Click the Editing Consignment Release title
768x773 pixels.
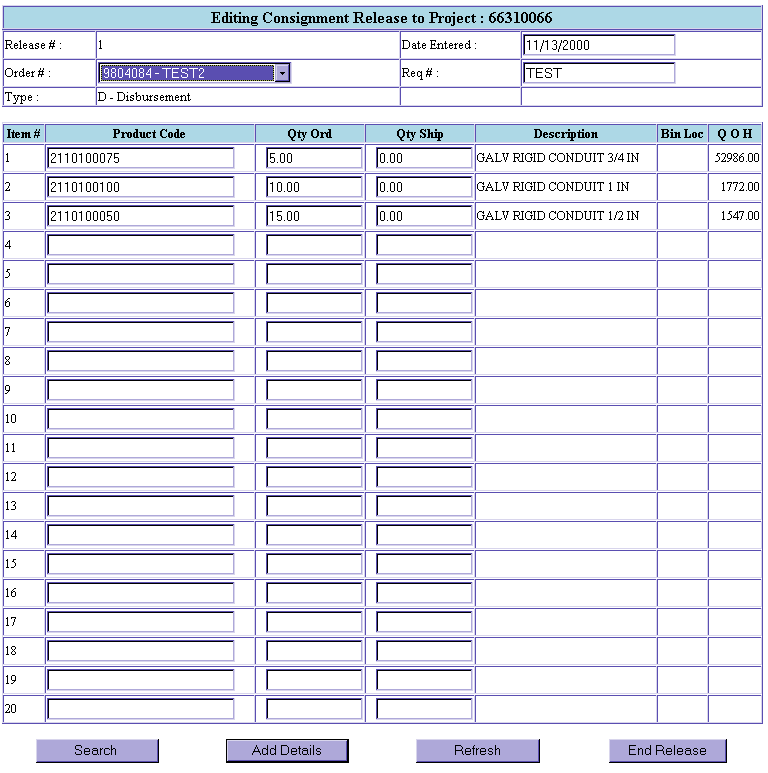pos(382,18)
